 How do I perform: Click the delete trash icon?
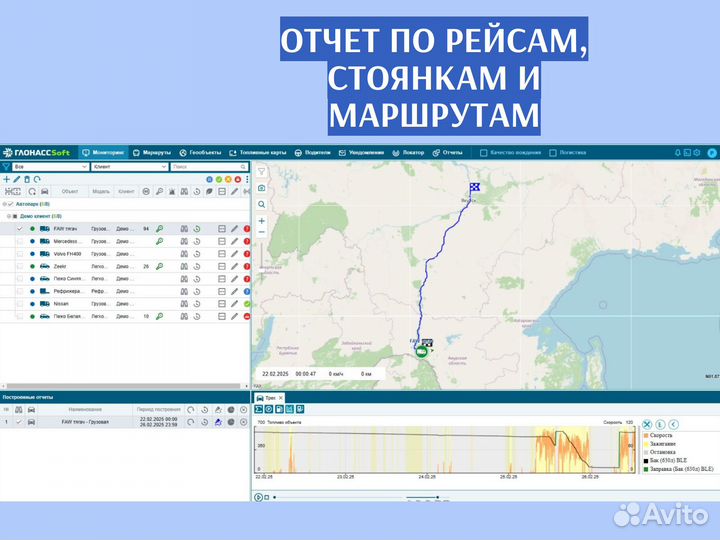pyautogui.click(x=27, y=179)
